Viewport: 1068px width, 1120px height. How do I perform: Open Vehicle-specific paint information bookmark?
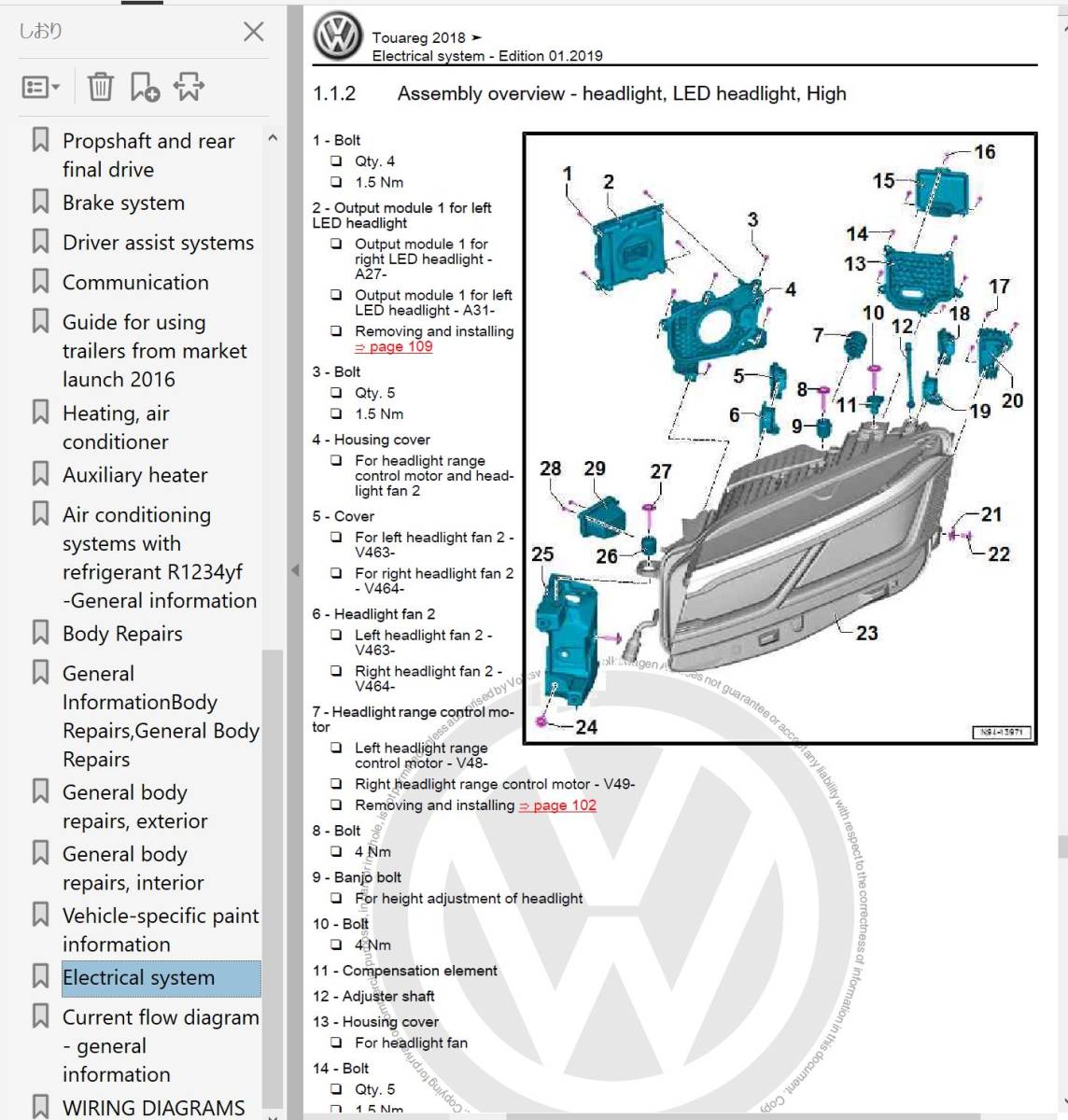(x=161, y=930)
